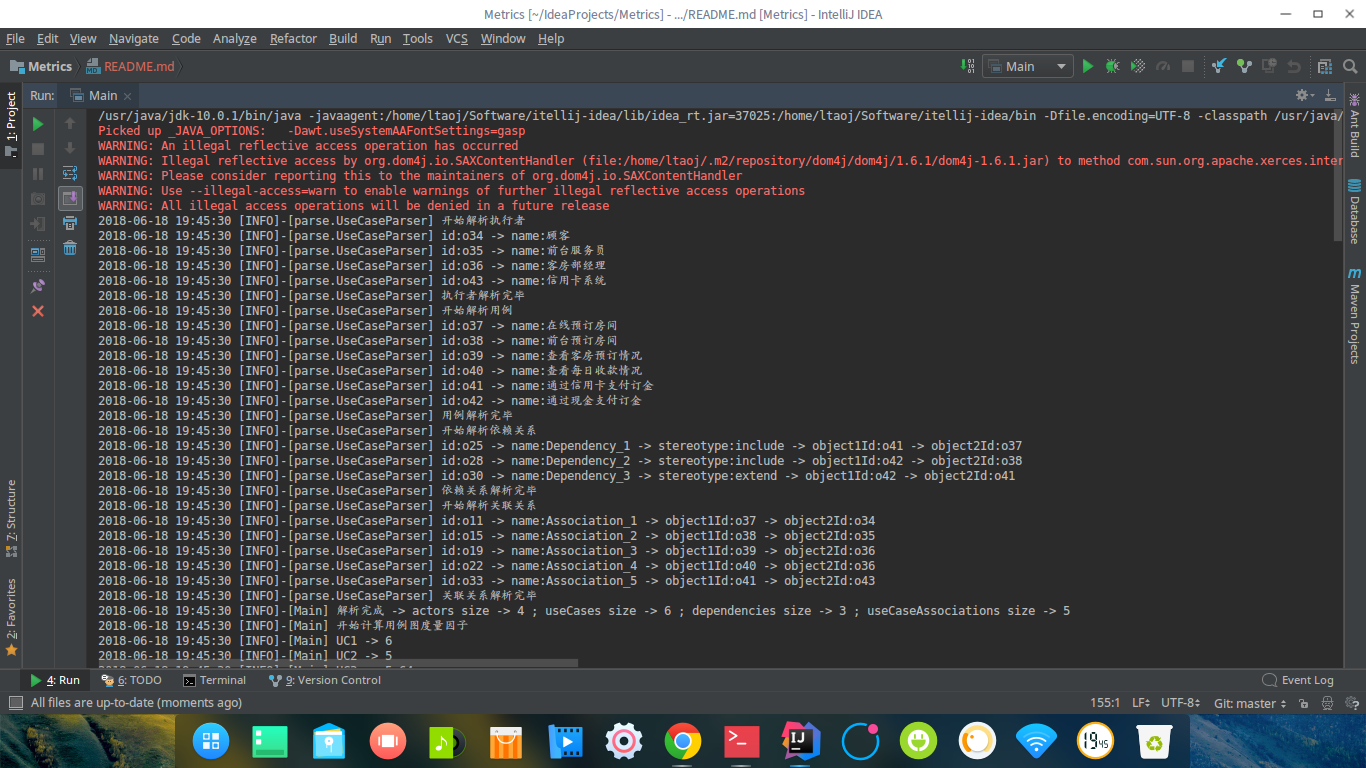
Task: Click the Pause output icon in Run panel
Action: pyautogui.click(x=38, y=174)
